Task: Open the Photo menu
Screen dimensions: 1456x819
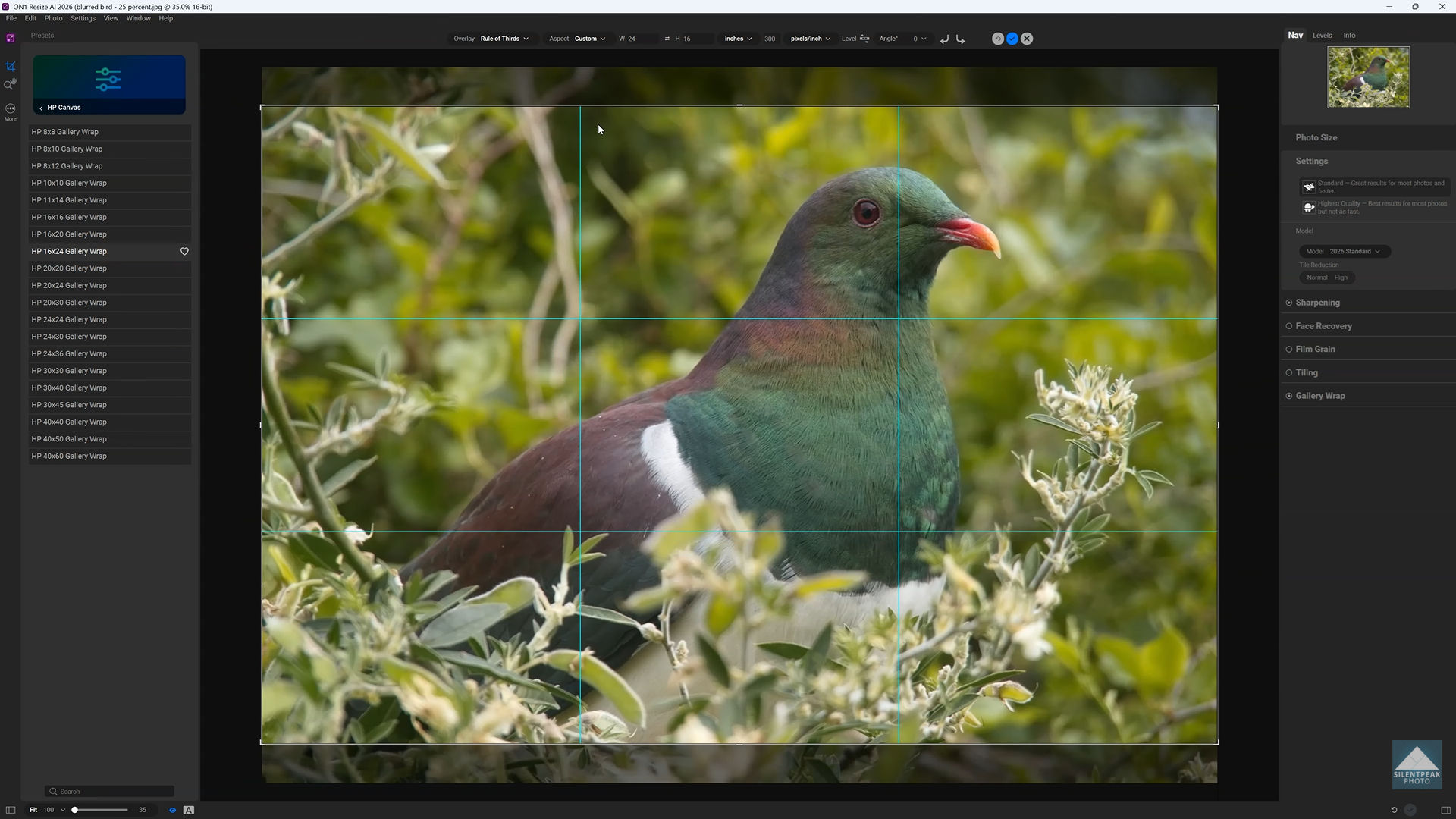Action: tap(53, 18)
